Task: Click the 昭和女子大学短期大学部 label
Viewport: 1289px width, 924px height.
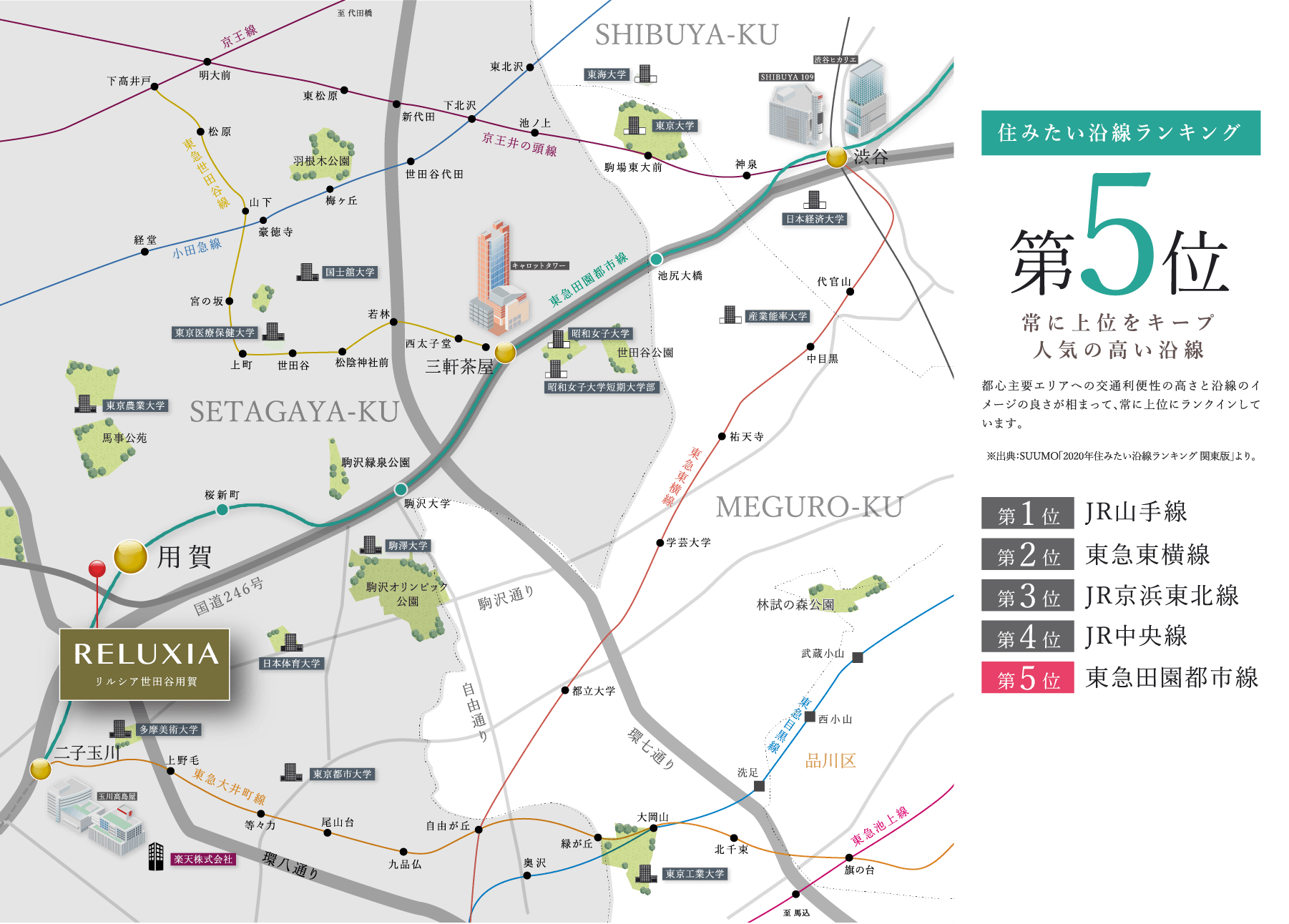Action: tap(602, 387)
